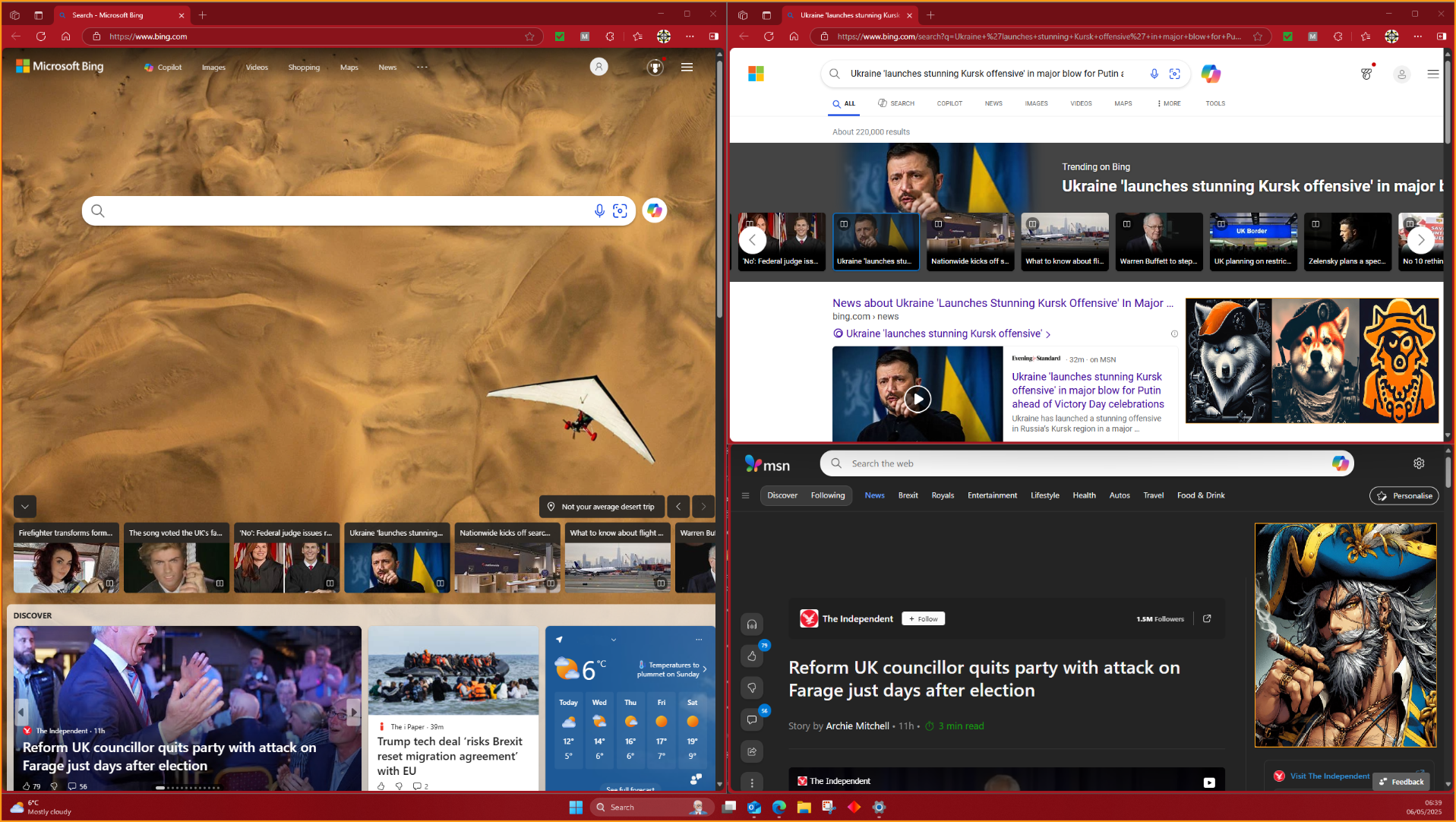Open Archie Mitchell author link
Viewport: 1456px width, 822px height.
point(857,726)
